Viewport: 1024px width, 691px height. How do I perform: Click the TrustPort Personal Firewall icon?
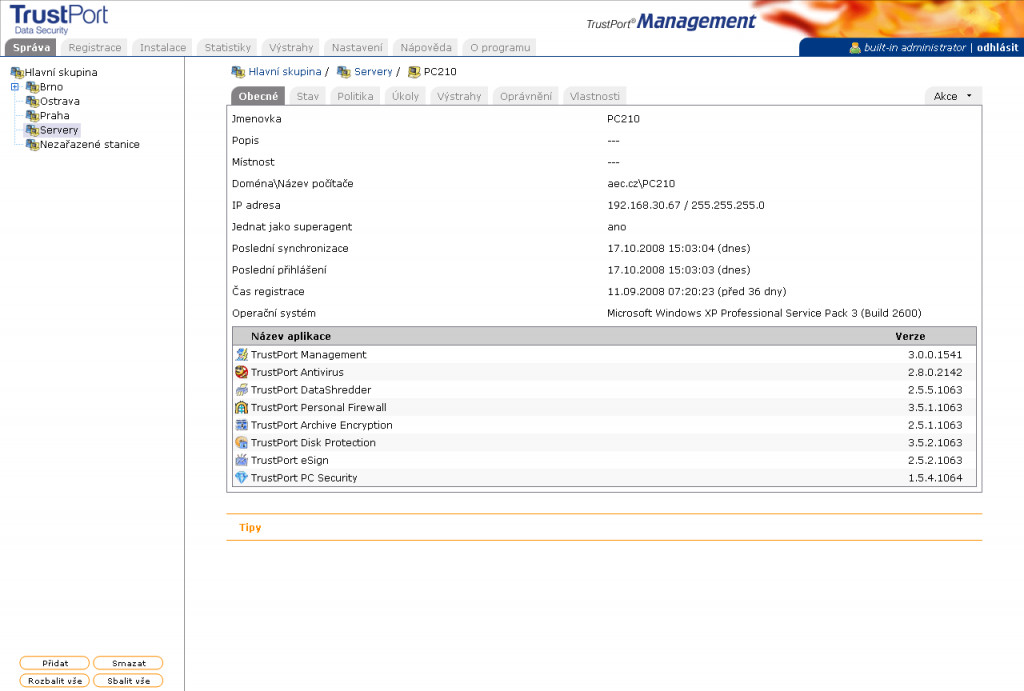(241, 407)
